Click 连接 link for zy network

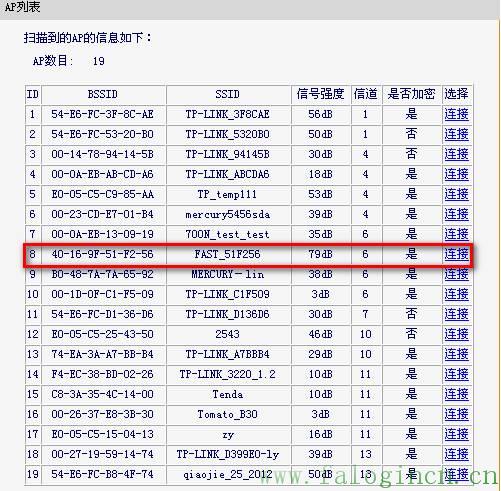[456, 434]
